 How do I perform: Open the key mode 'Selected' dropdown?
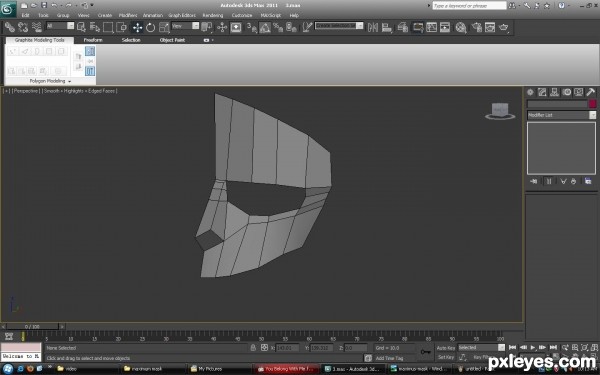click(481, 347)
